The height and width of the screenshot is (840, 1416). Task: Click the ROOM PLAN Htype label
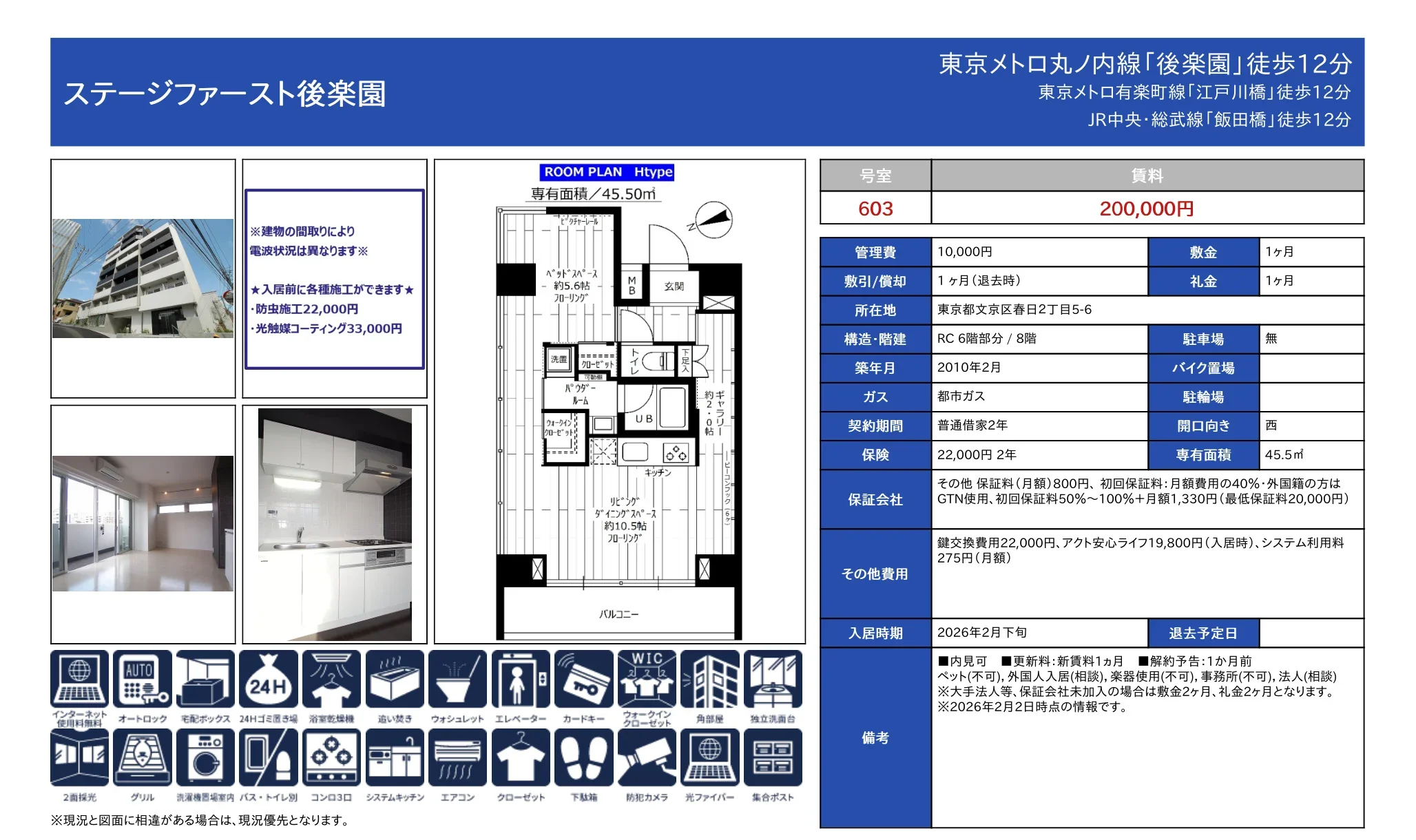point(607,173)
